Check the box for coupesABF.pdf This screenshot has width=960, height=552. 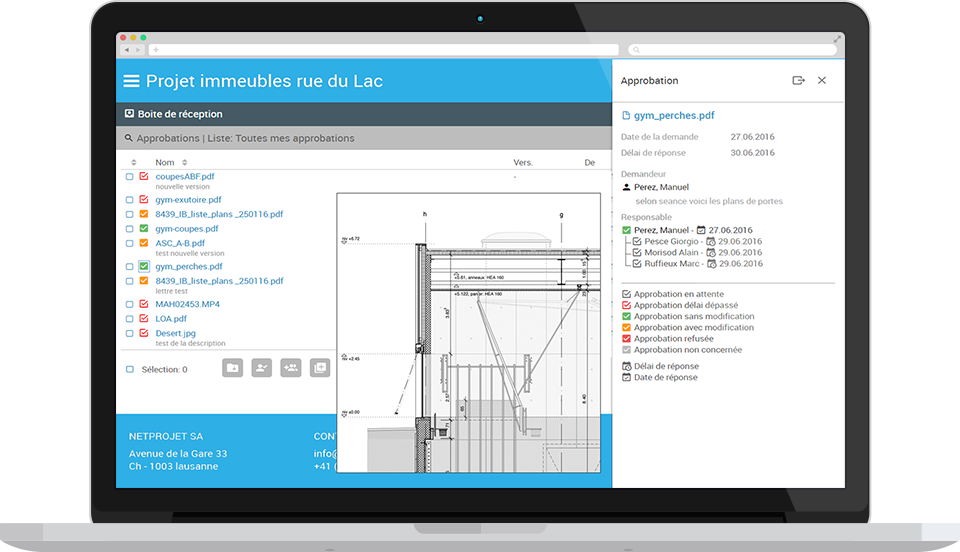pos(130,176)
